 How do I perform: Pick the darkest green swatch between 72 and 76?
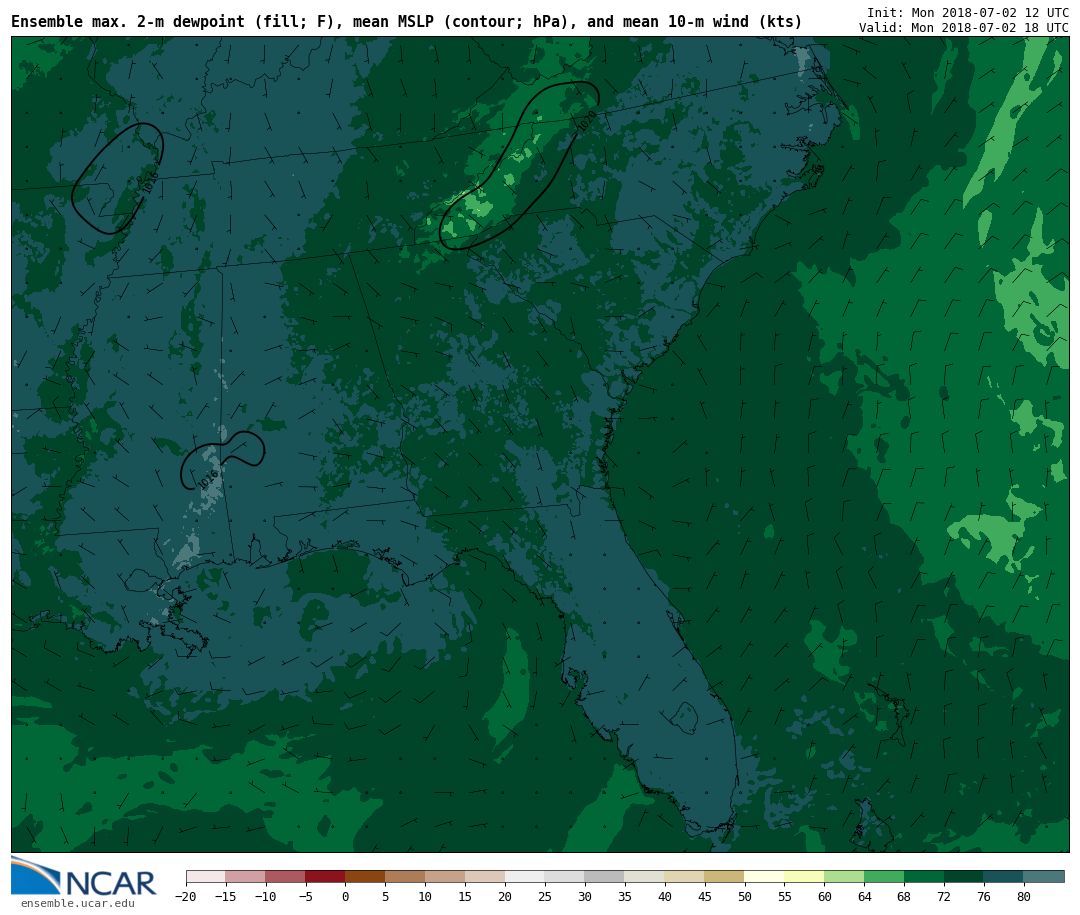click(x=964, y=876)
